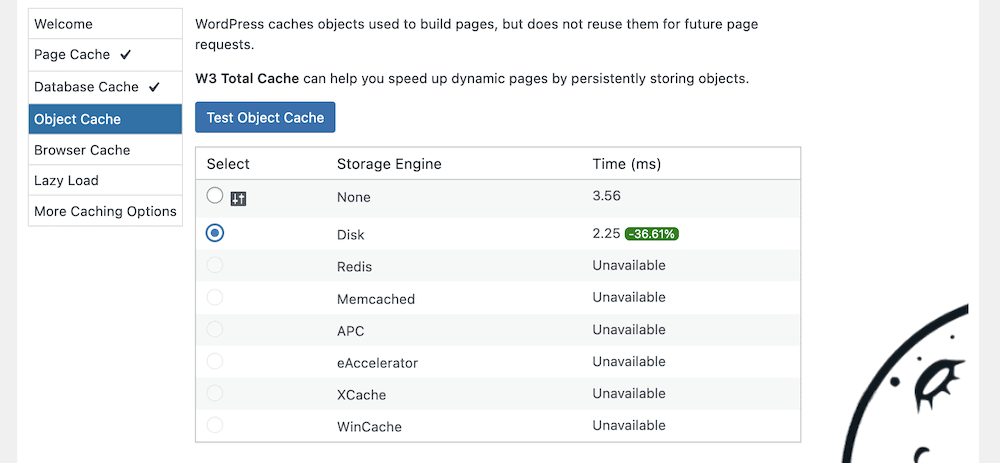Click the Page Cache checkmark icon
The width and height of the screenshot is (1000, 463).
pyautogui.click(x=125, y=55)
